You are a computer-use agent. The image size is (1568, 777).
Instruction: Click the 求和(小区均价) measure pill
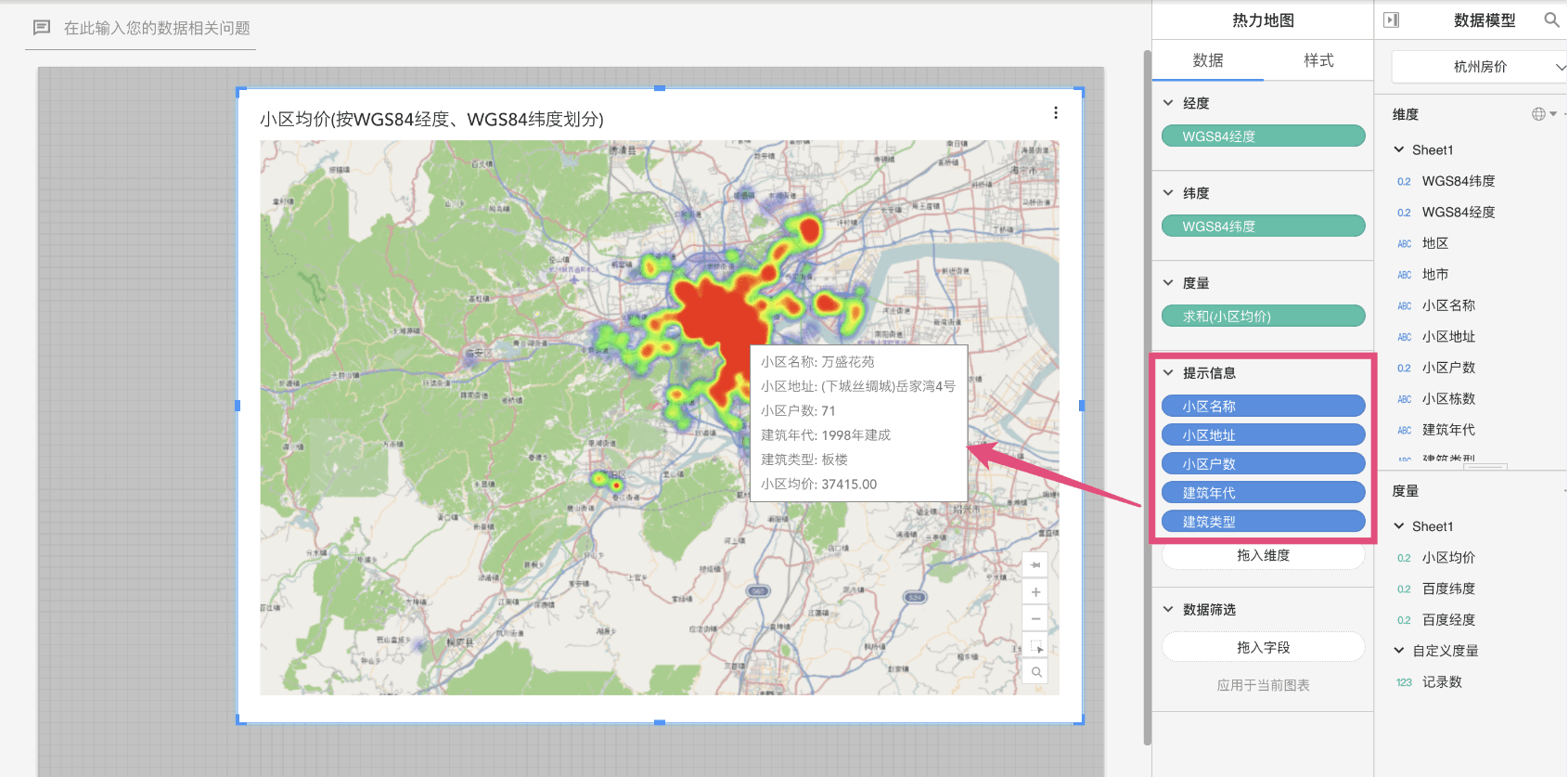(1263, 317)
